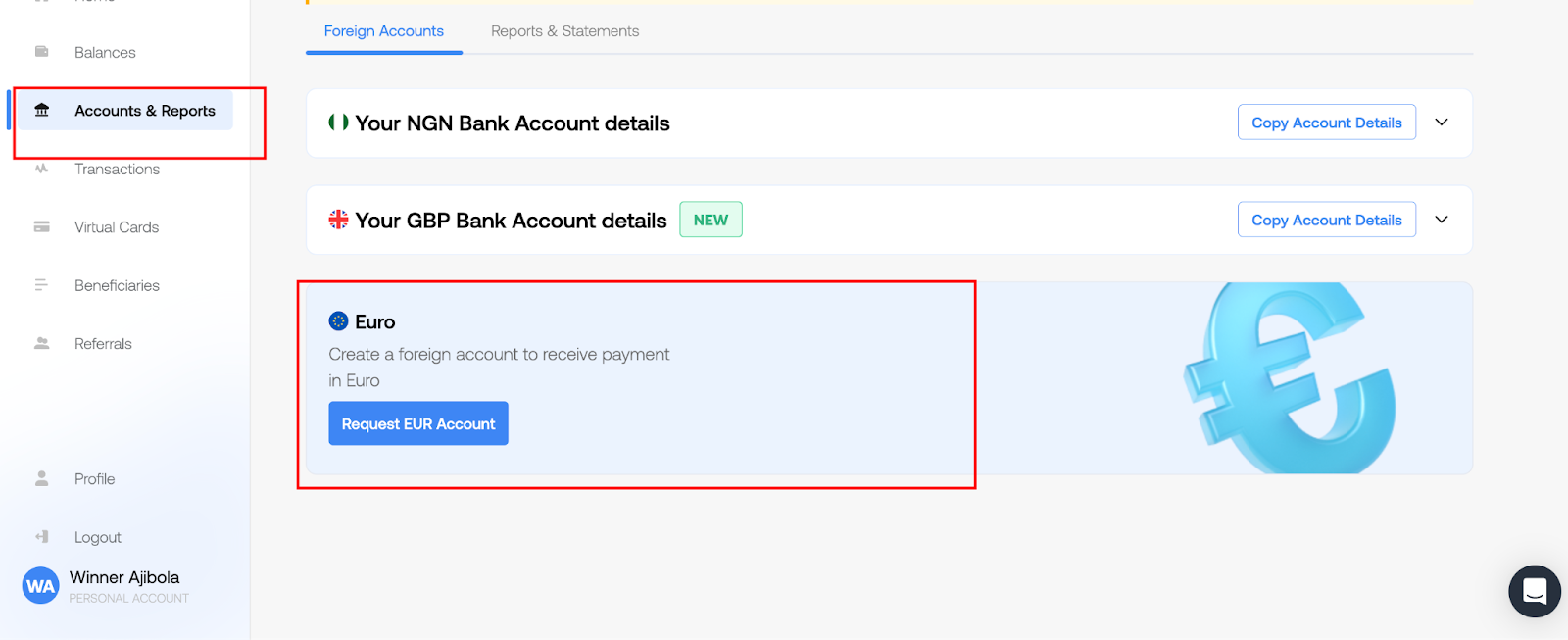The image size is (1568, 640).
Task: Click the WA profile avatar
Action: [x=40, y=585]
